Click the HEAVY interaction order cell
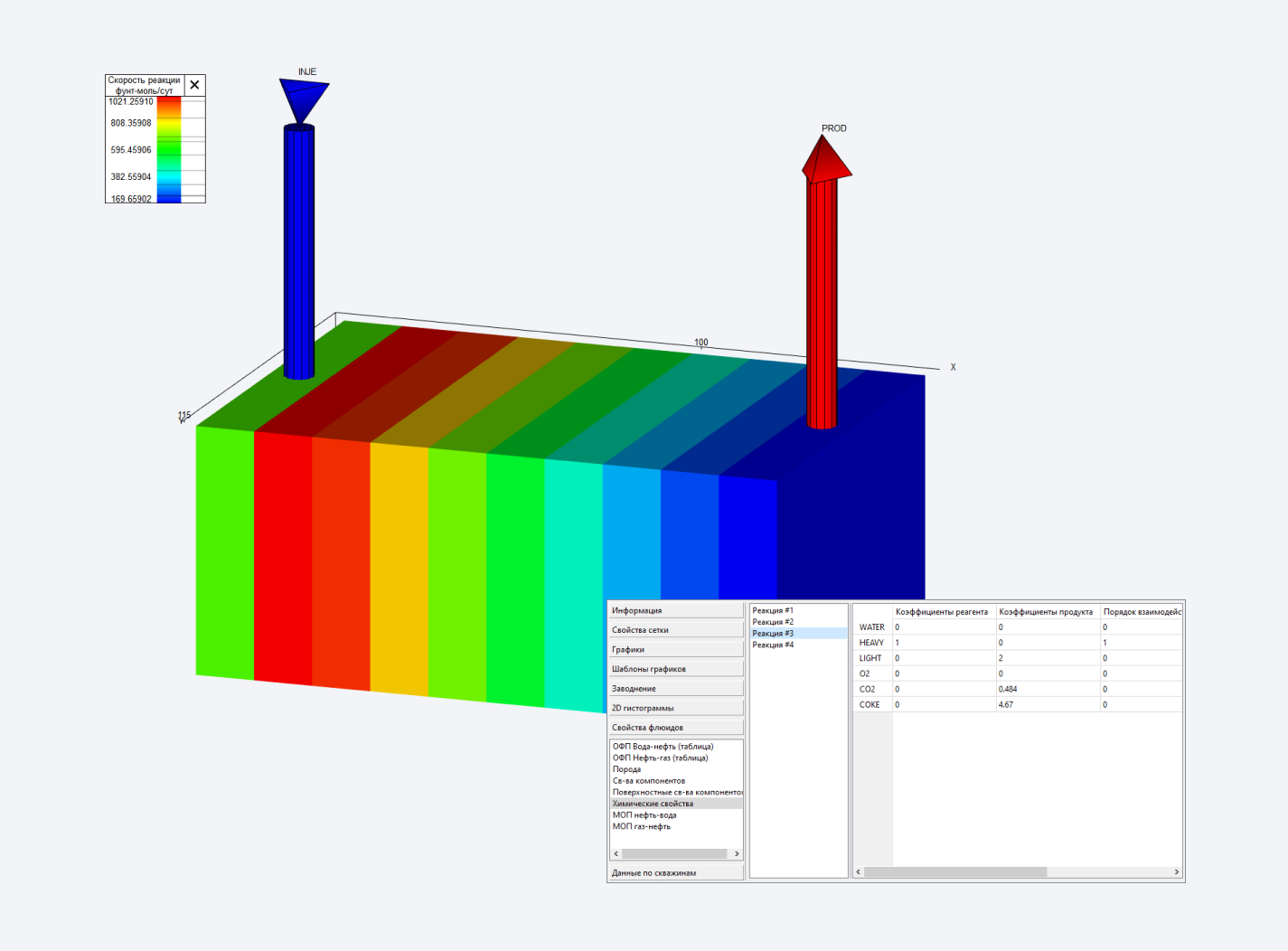The image size is (1288, 951). 1142,643
